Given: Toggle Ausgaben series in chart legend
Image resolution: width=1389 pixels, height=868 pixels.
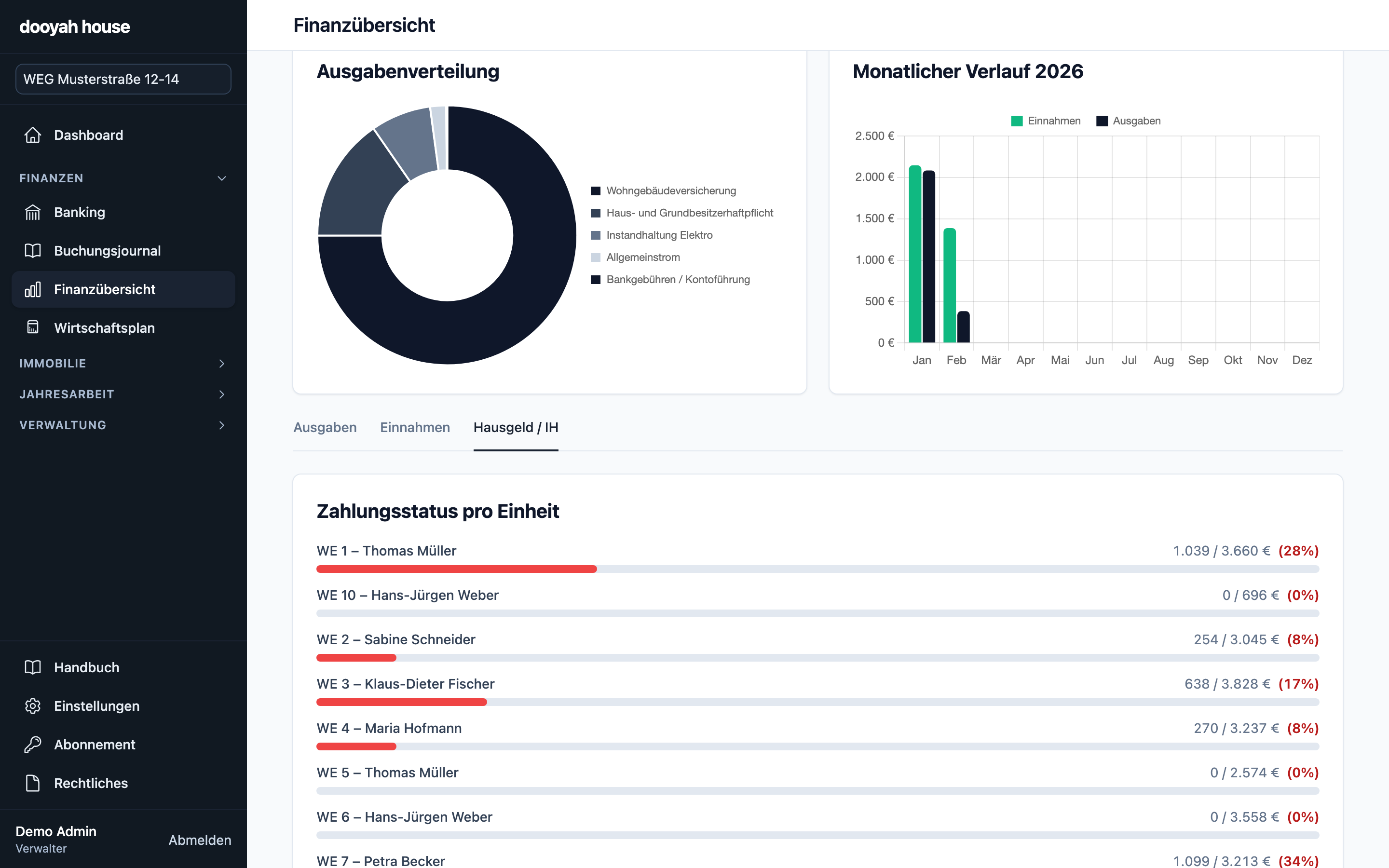Looking at the screenshot, I should (x=1128, y=121).
